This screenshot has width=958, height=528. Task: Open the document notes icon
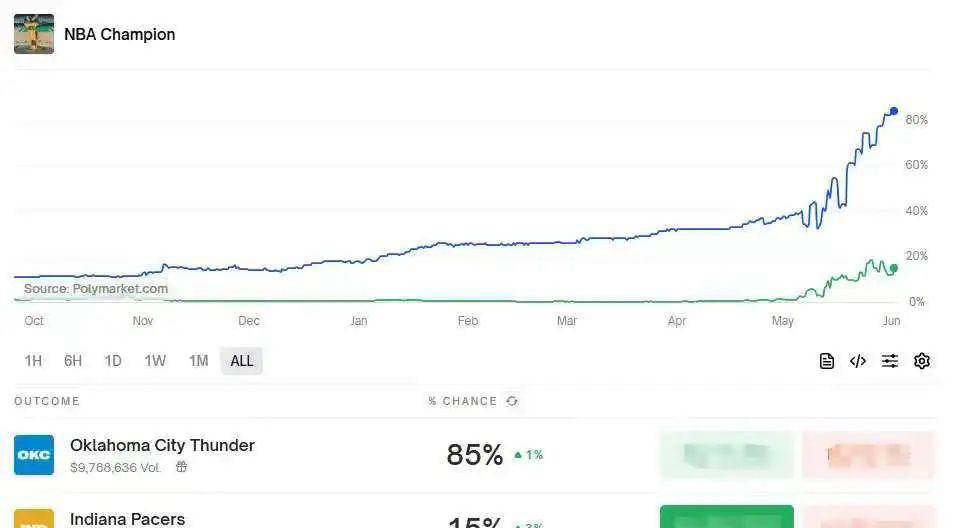(826, 361)
